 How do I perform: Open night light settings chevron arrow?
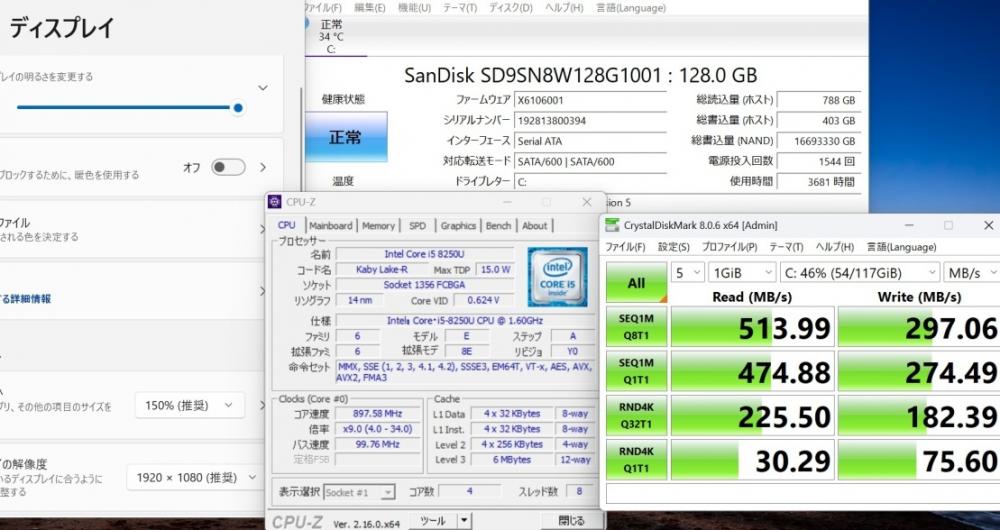coord(263,167)
